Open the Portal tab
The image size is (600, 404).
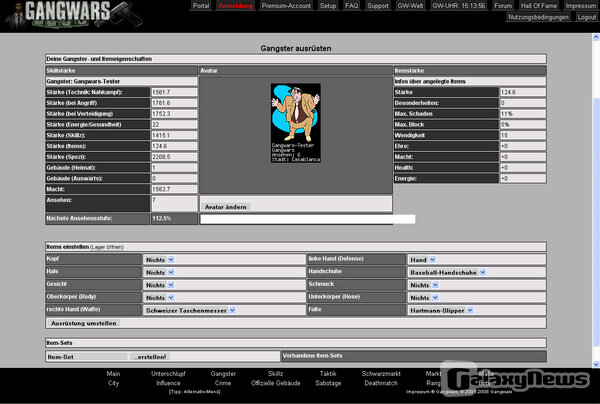click(x=201, y=6)
